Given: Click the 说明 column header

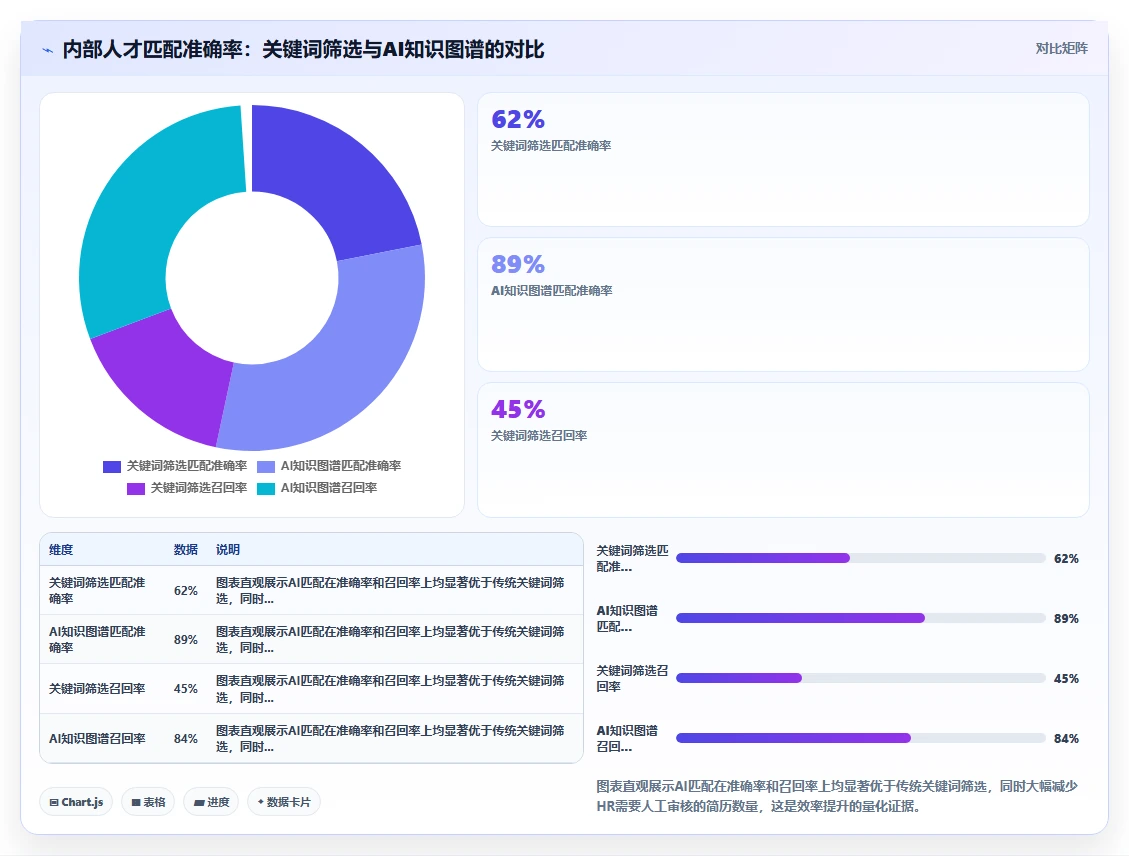Looking at the screenshot, I should pos(228,549).
